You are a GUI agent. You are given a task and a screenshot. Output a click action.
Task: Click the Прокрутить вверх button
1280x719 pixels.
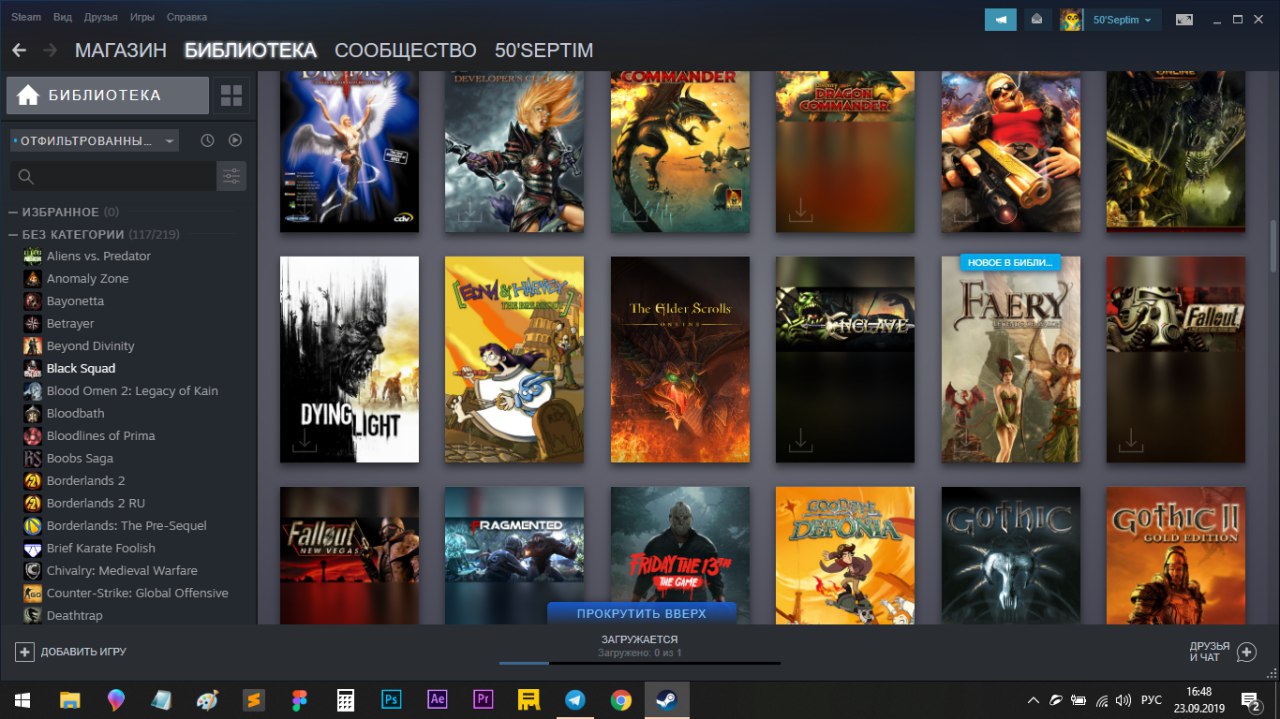[x=641, y=613]
